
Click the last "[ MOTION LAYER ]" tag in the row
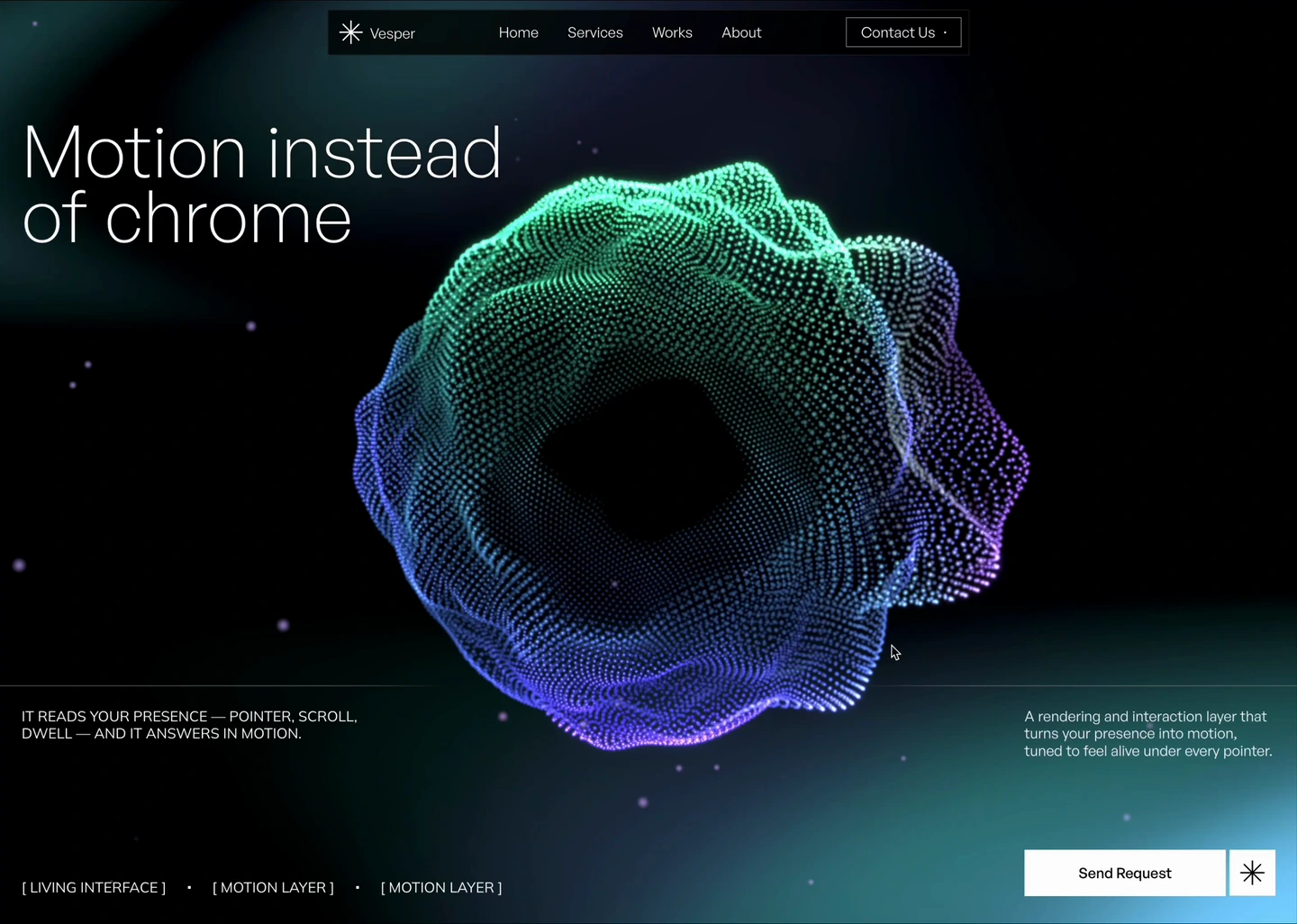click(441, 887)
